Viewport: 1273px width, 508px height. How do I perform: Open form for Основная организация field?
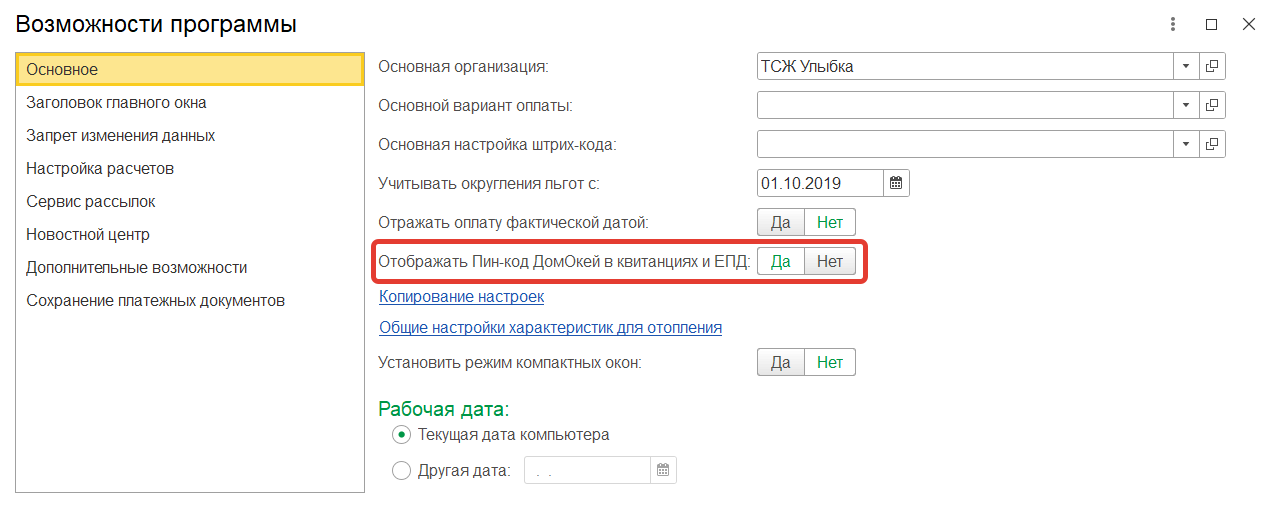point(1212,66)
